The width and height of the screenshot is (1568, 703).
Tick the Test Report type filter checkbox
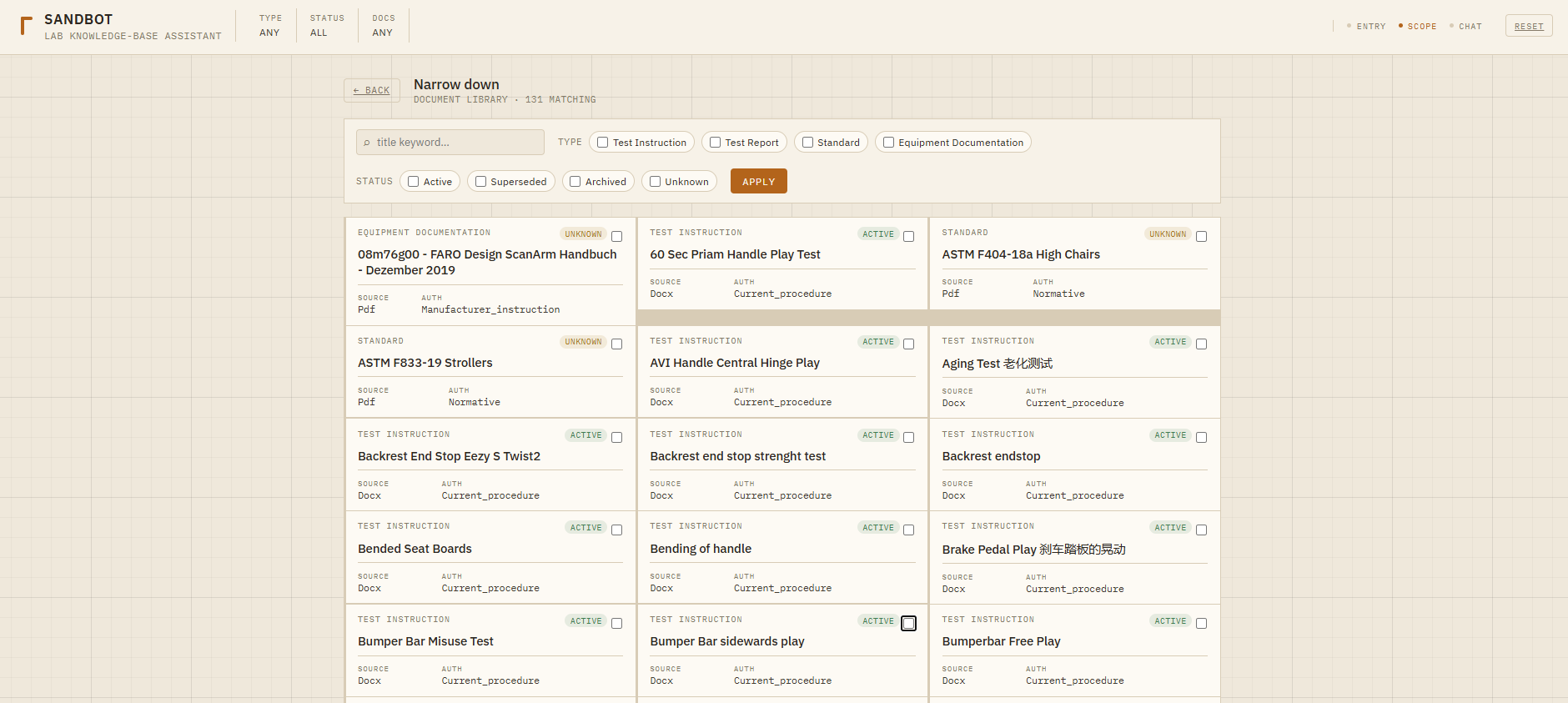point(716,143)
